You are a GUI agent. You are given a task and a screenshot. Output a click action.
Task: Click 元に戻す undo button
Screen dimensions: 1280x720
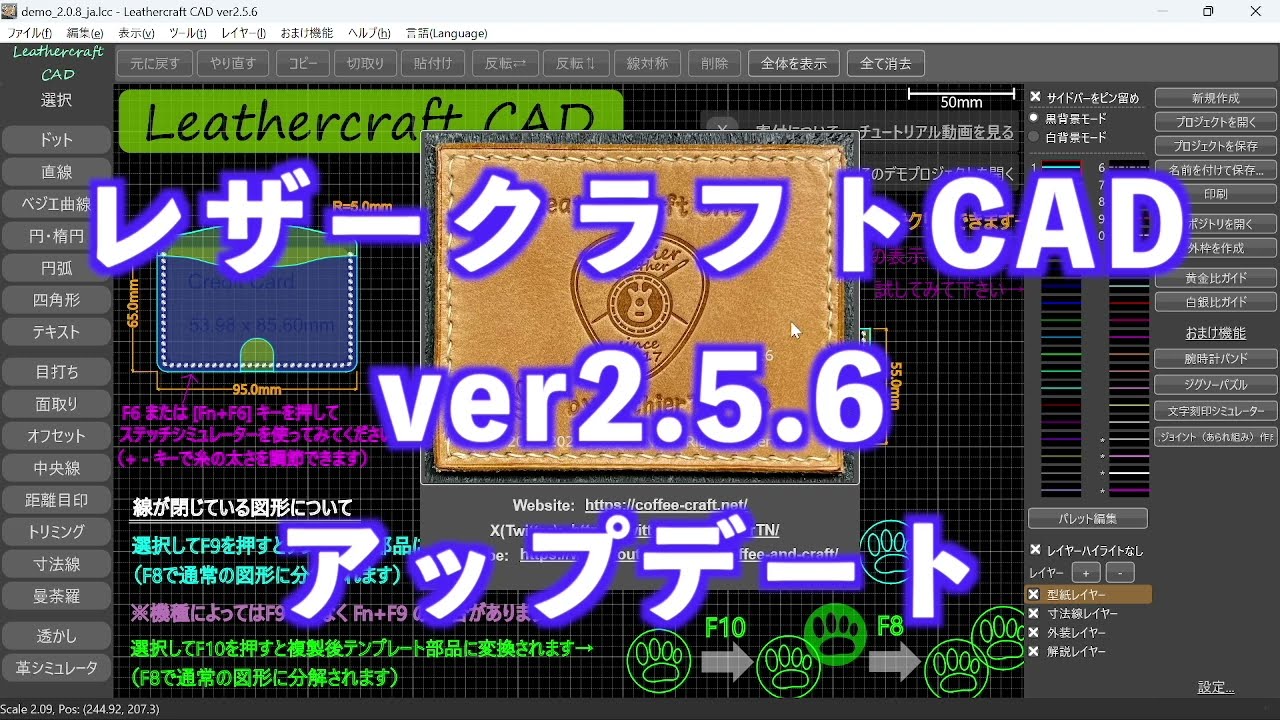point(155,63)
